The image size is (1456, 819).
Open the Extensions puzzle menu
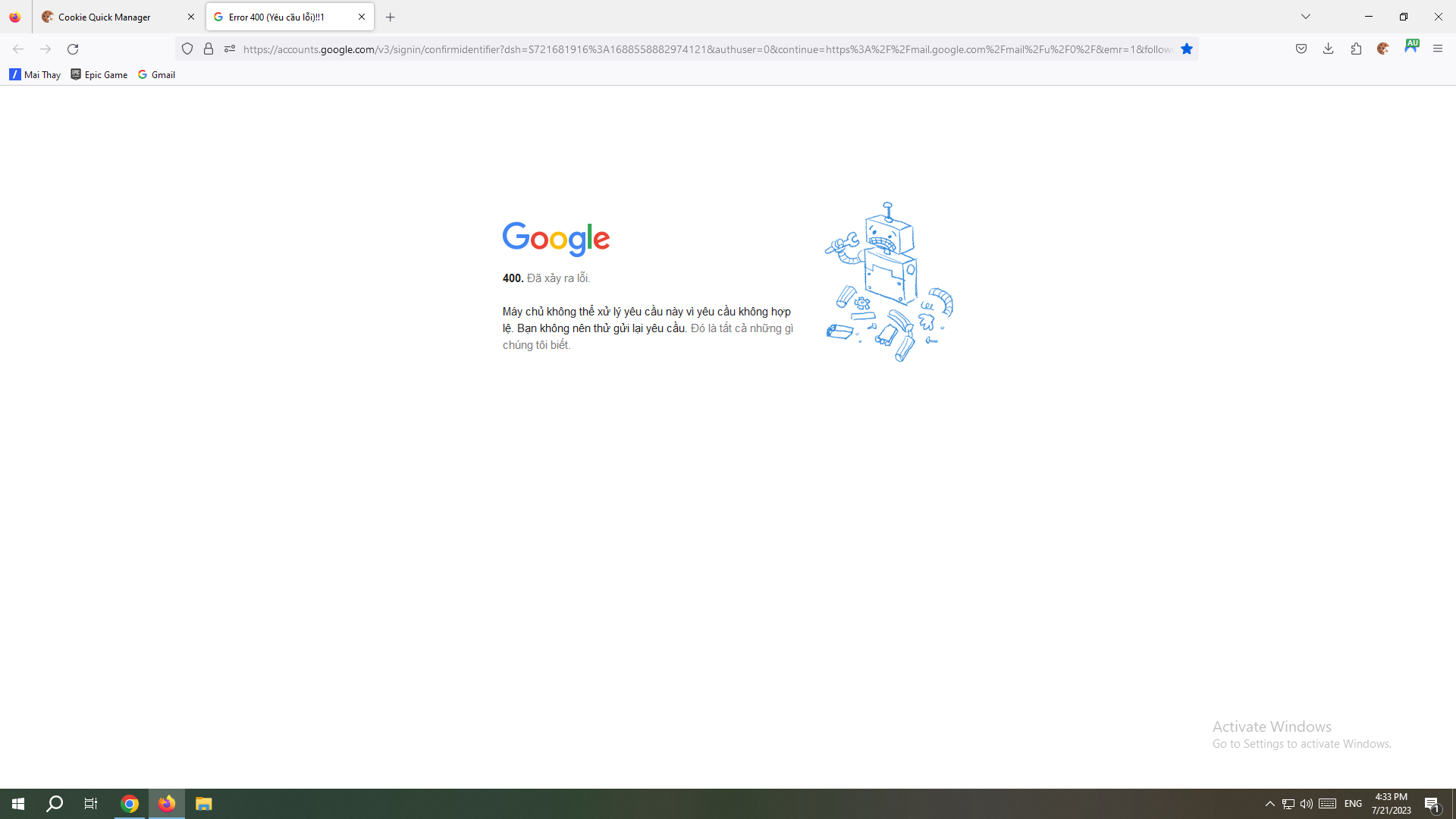point(1356,49)
